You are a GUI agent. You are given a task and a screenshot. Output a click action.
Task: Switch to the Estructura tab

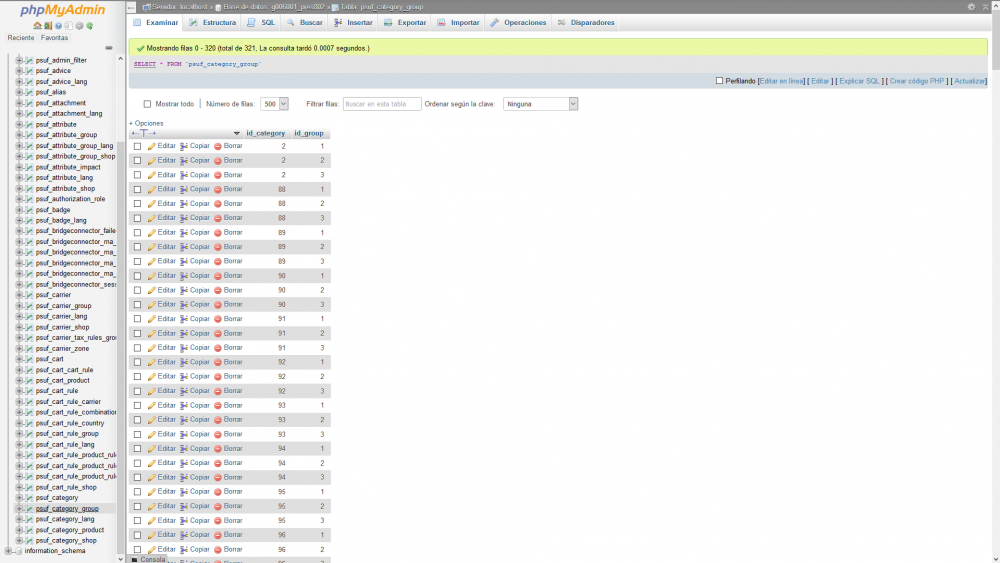[212, 22]
